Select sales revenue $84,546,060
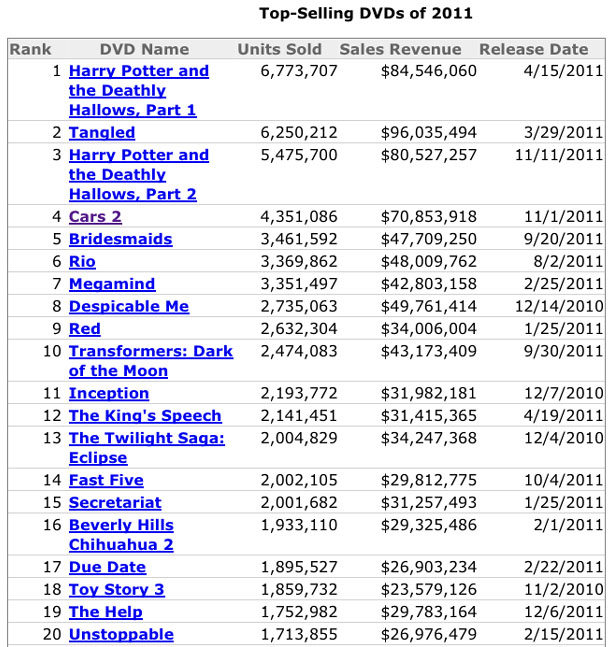Screen dimensions: 616x647 click(x=429, y=71)
